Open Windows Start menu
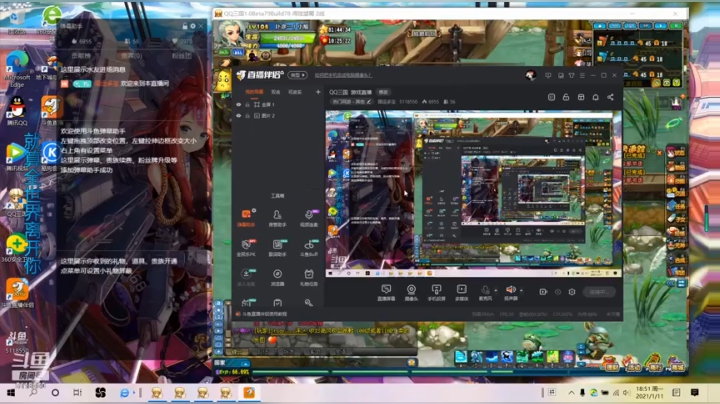Viewport: 720px width, 404px height. (11, 393)
